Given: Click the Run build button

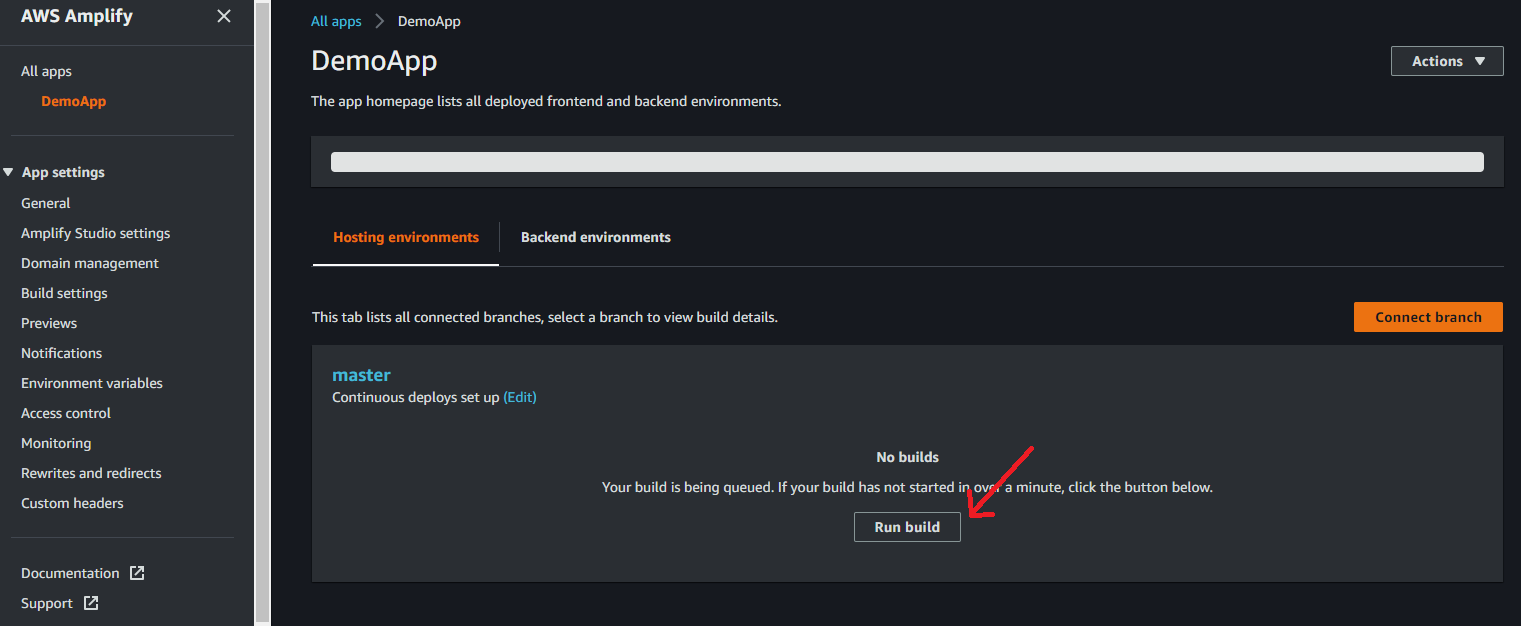Looking at the screenshot, I should 907,527.
